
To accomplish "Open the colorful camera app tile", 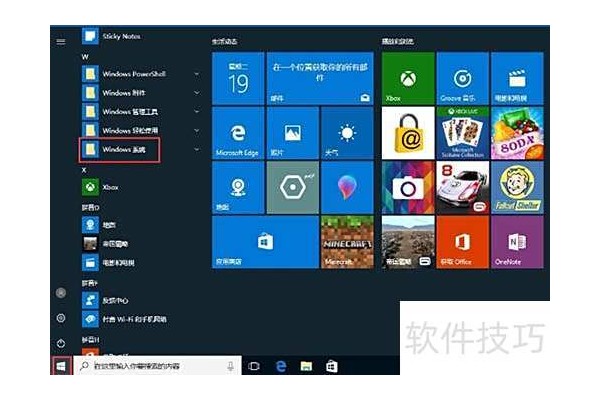I will click(x=408, y=188).
